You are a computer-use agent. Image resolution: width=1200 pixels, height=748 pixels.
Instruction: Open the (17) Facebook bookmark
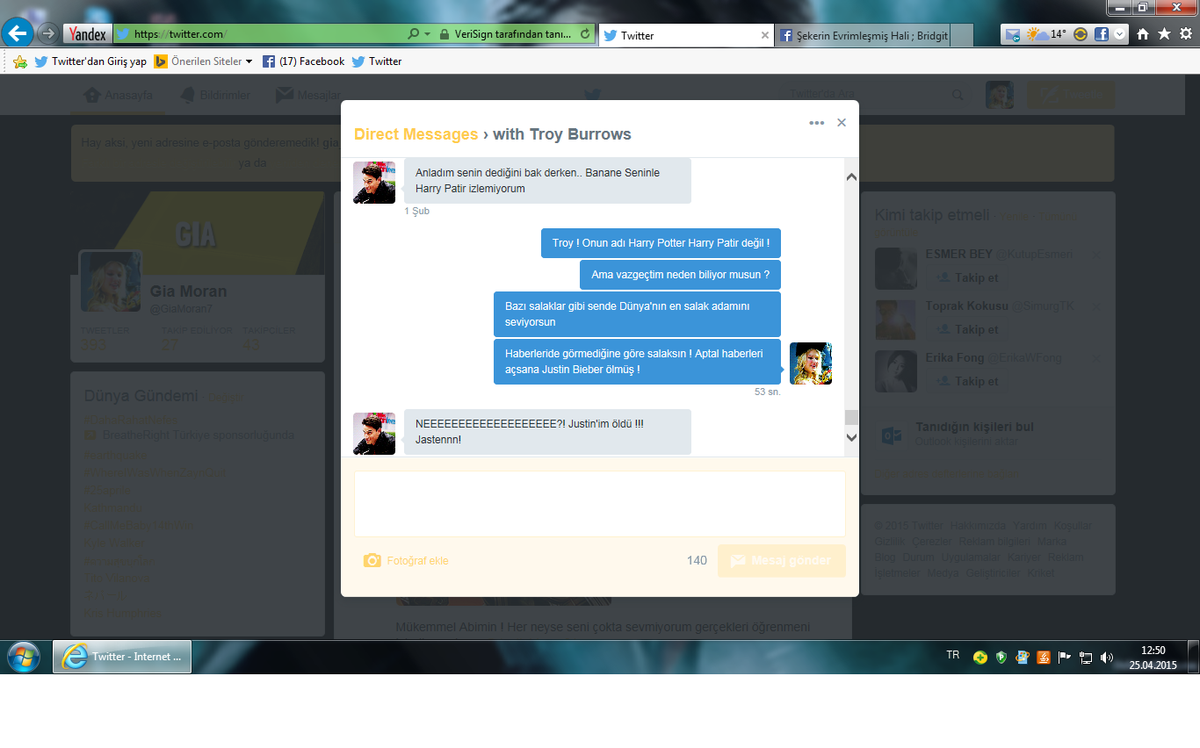[304, 61]
